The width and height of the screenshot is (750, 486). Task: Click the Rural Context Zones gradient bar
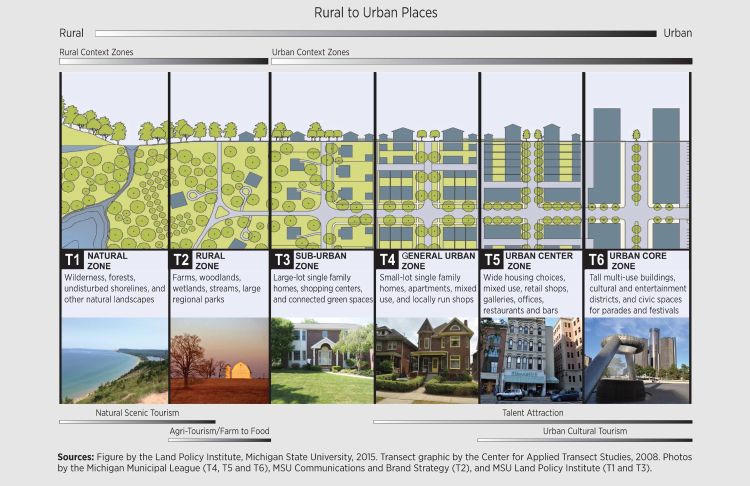163,61
